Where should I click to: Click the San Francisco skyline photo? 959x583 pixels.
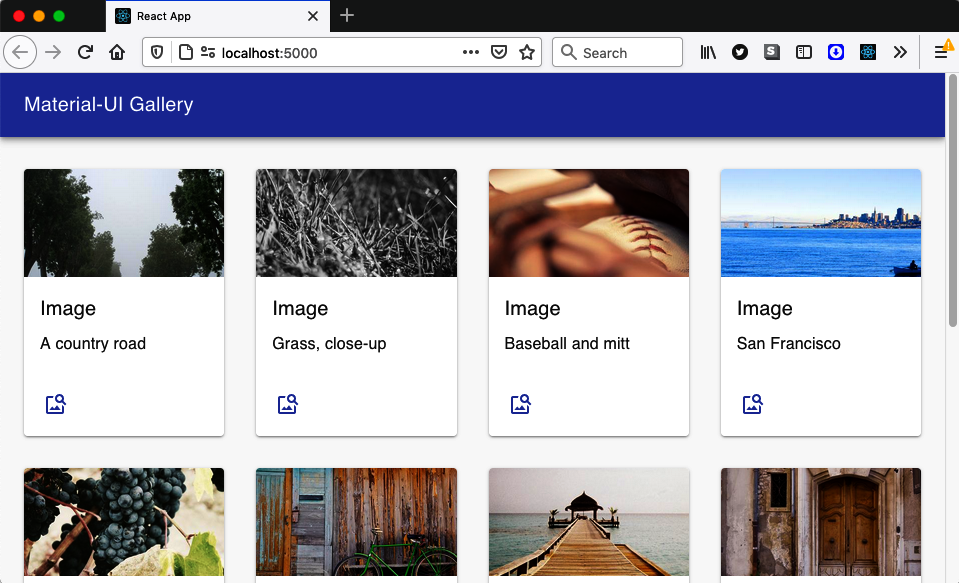click(821, 223)
